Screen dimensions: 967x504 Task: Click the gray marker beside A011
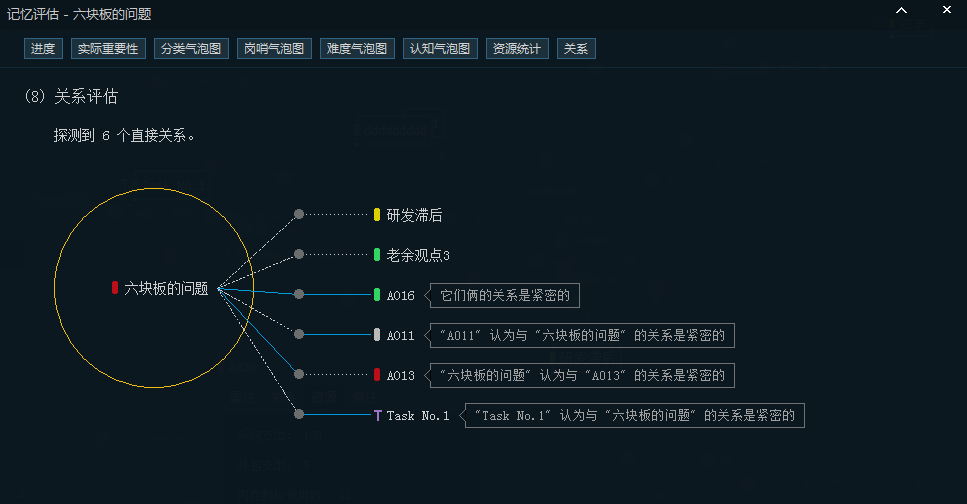(377, 335)
